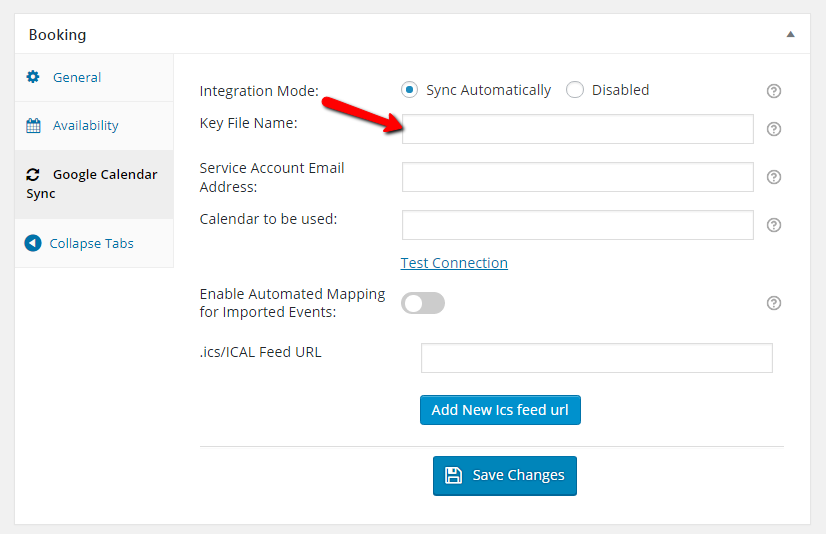
Task: Click the Test Connection link
Action: (454, 263)
